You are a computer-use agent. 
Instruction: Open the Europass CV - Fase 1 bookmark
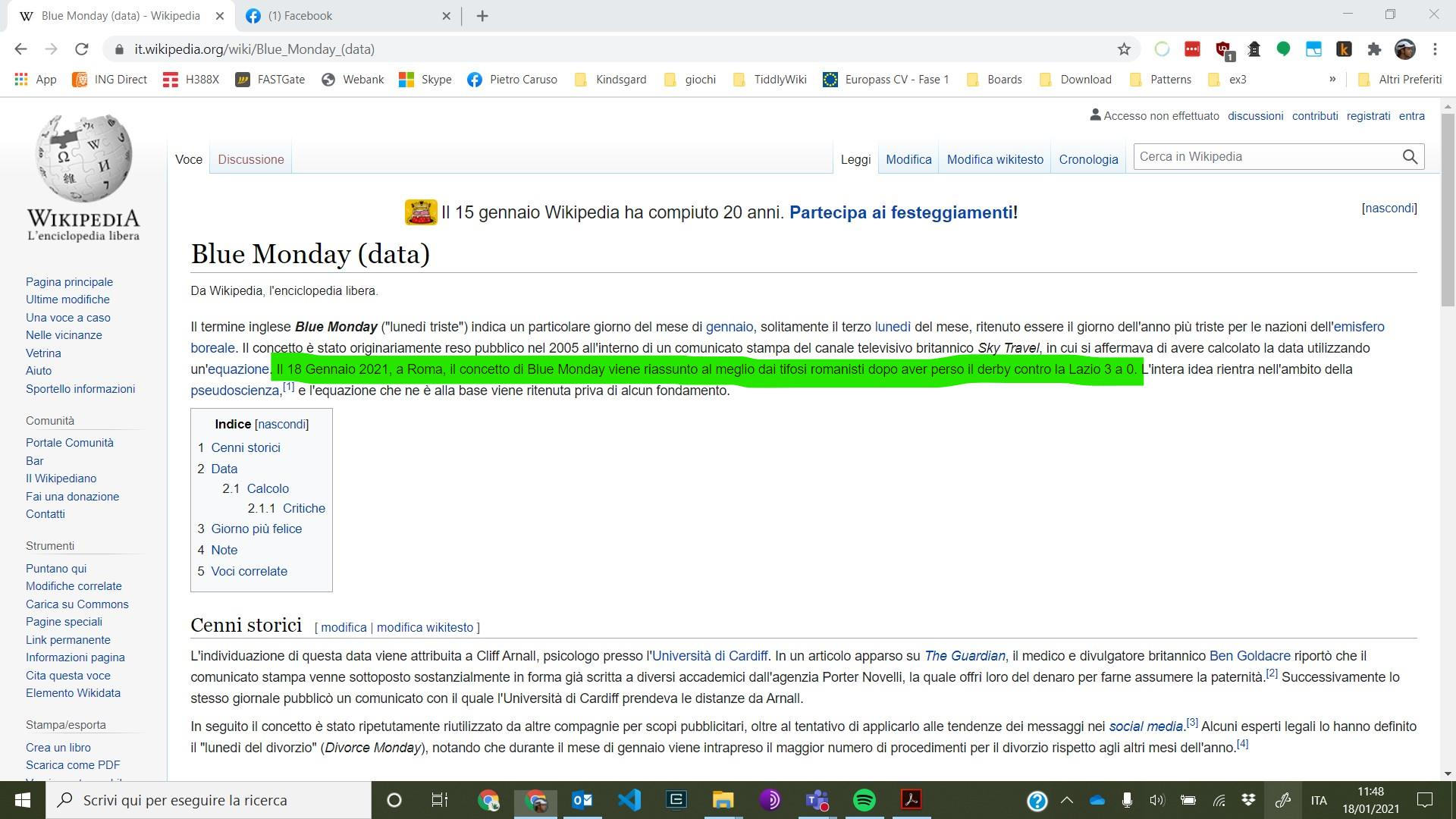(x=886, y=80)
